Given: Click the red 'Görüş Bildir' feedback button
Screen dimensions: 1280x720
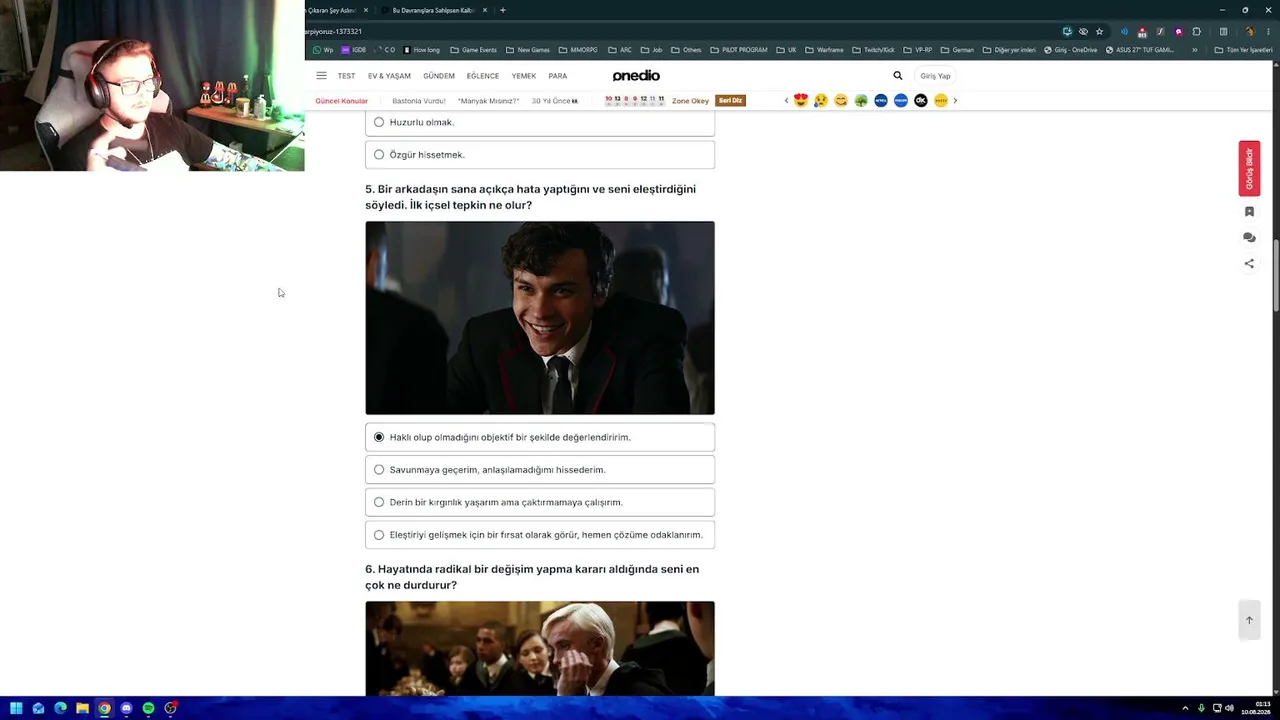Looking at the screenshot, I should coord(1249,168).
